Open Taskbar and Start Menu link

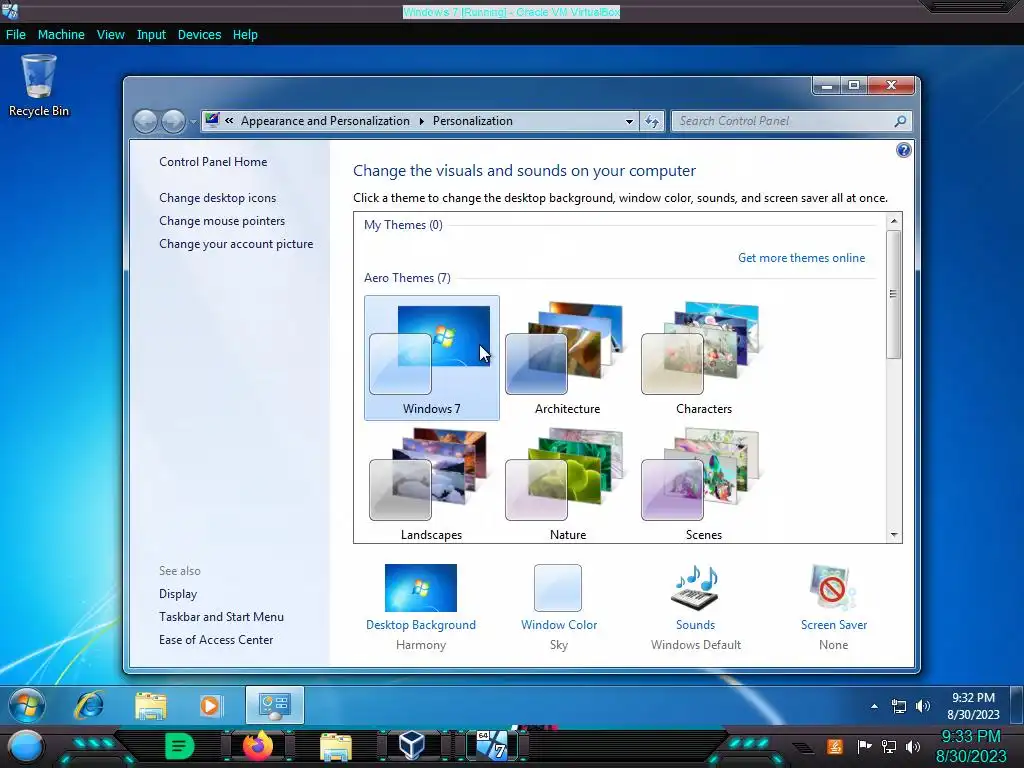[x=221, y=616]
